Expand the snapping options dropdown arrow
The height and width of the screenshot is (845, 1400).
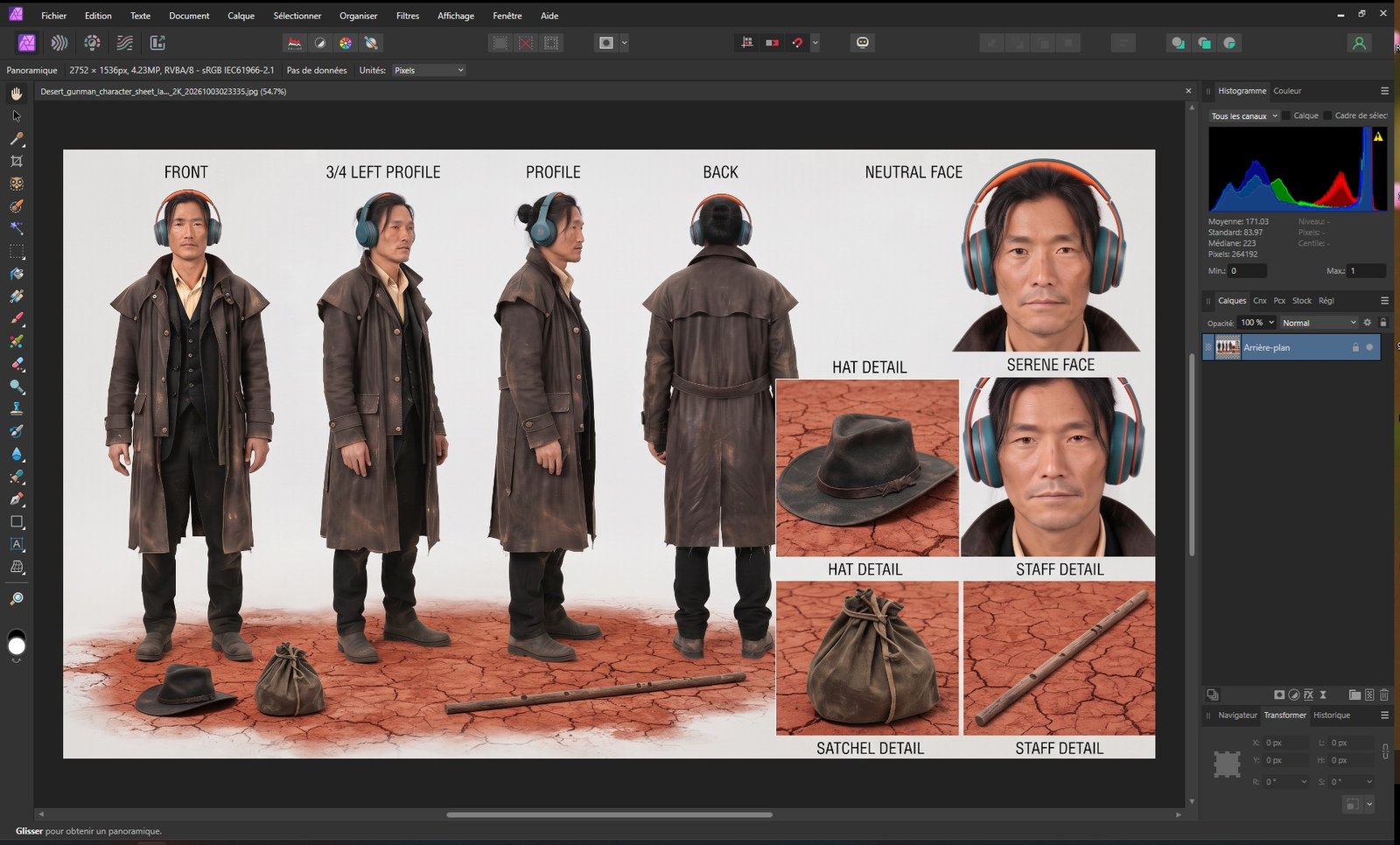point(815,43)
